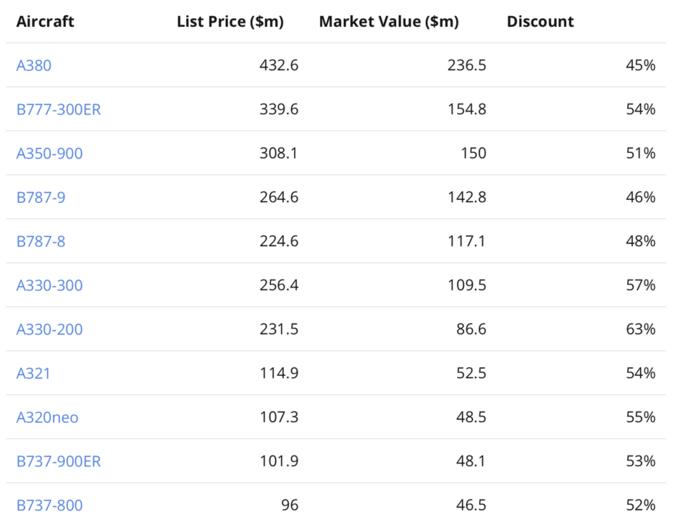Click the Discount column header
The width and height of the screenshot is (680, 525).
(x=540, y=21)
